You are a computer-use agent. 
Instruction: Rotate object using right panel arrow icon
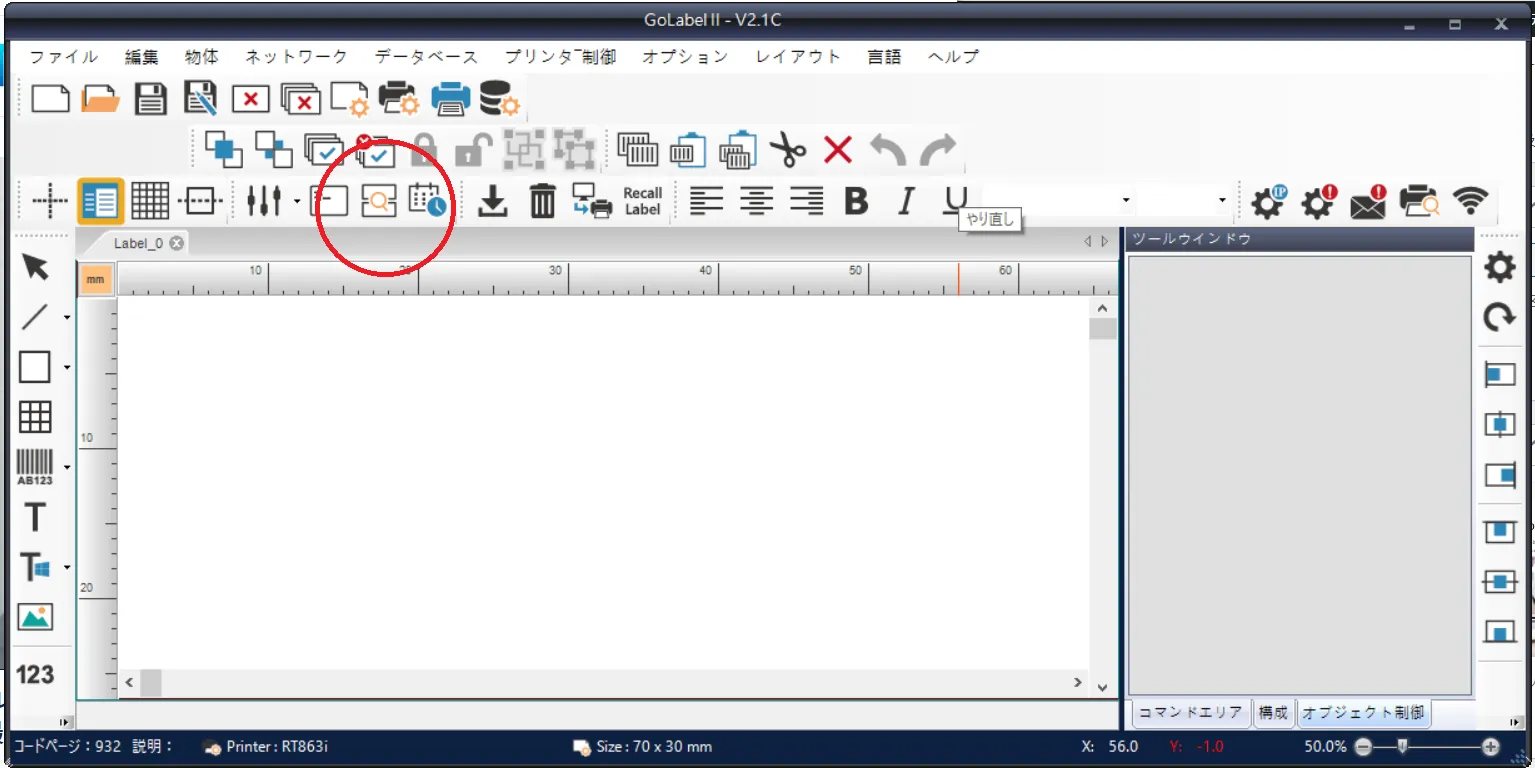(x=1499, y=317)
